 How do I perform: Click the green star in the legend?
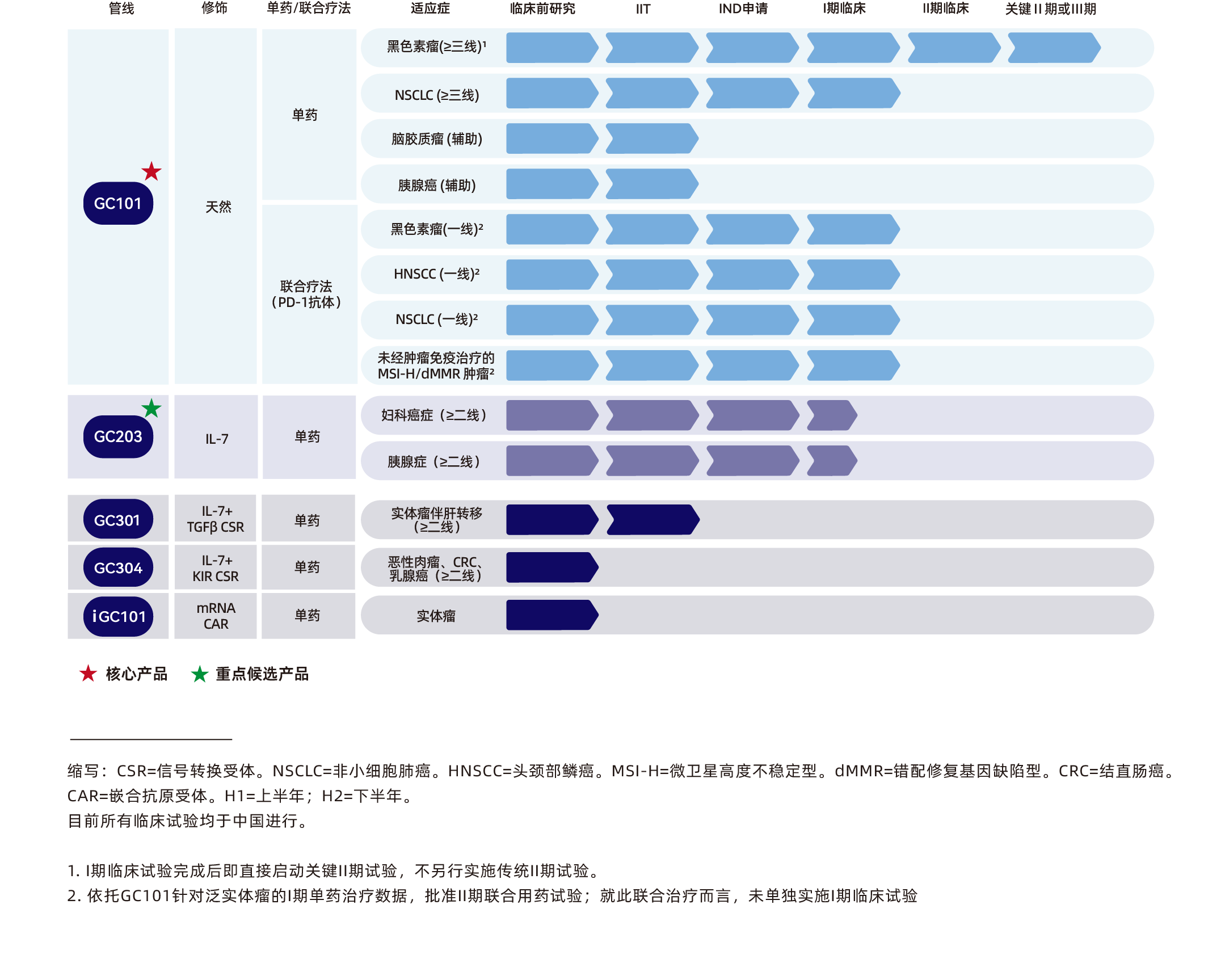pyautogui.click(x=199, y=674)
